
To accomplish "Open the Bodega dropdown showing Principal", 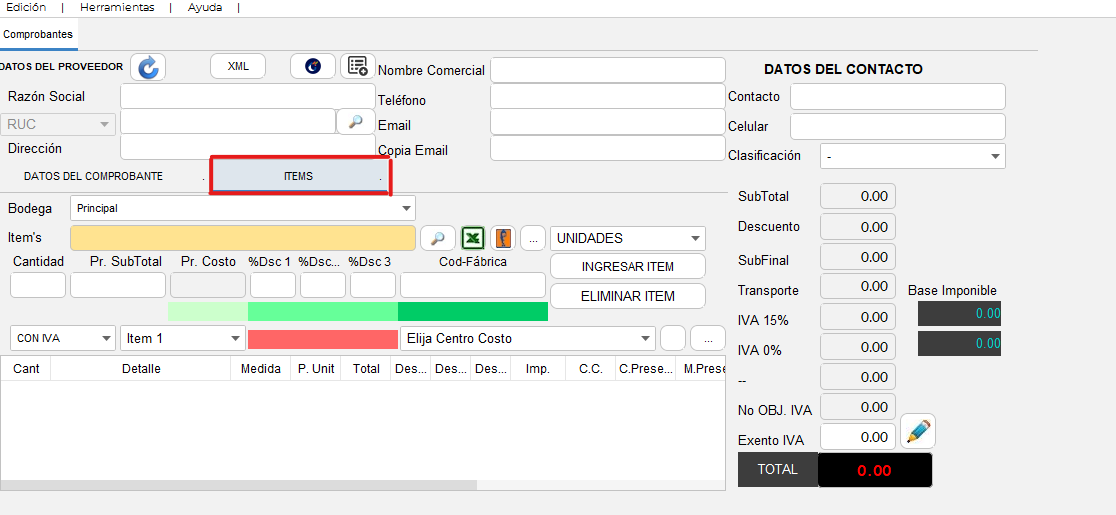I will click(242, 209).
